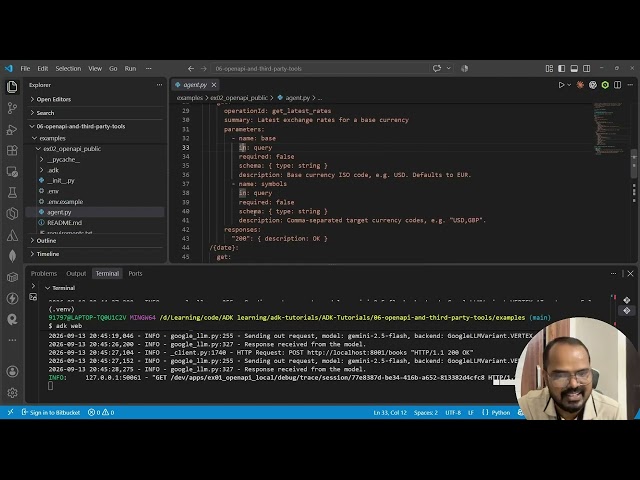Switch to the Ports panel tab
The height and width of the screenshot is (480, 640).
(x=135, y=273)
